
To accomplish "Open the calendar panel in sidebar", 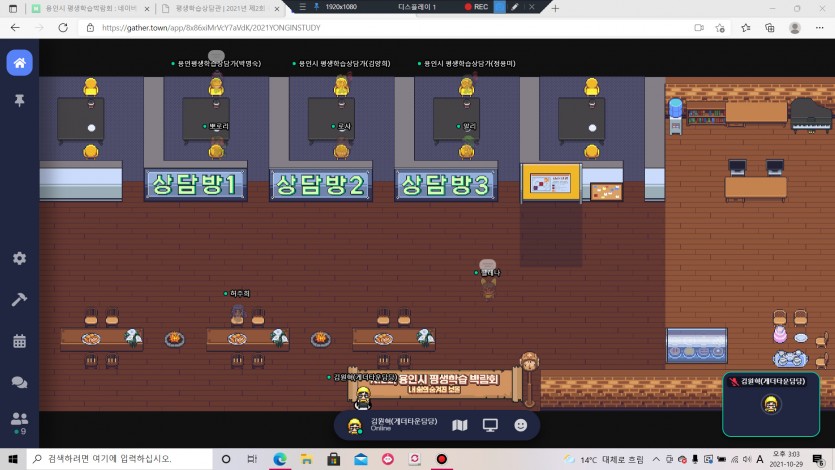I will click(x=19, y=340).
